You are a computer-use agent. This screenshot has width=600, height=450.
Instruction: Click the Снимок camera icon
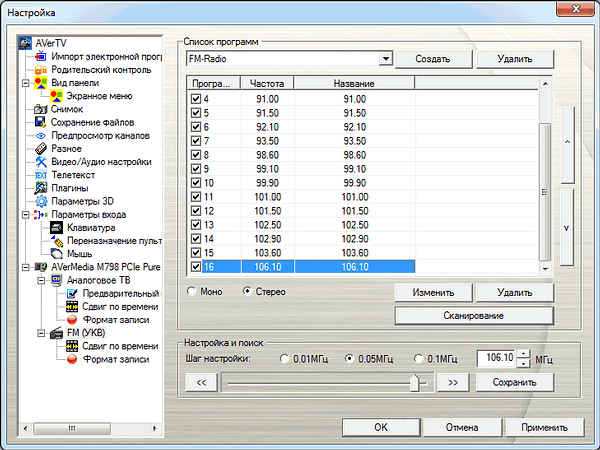coord(41,109)
